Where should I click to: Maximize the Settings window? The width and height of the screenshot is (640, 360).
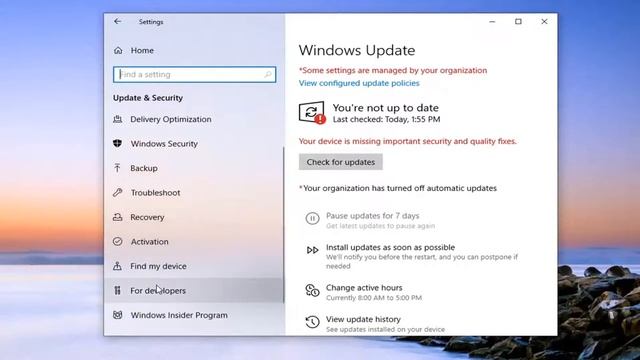click(x=518, y=22)
